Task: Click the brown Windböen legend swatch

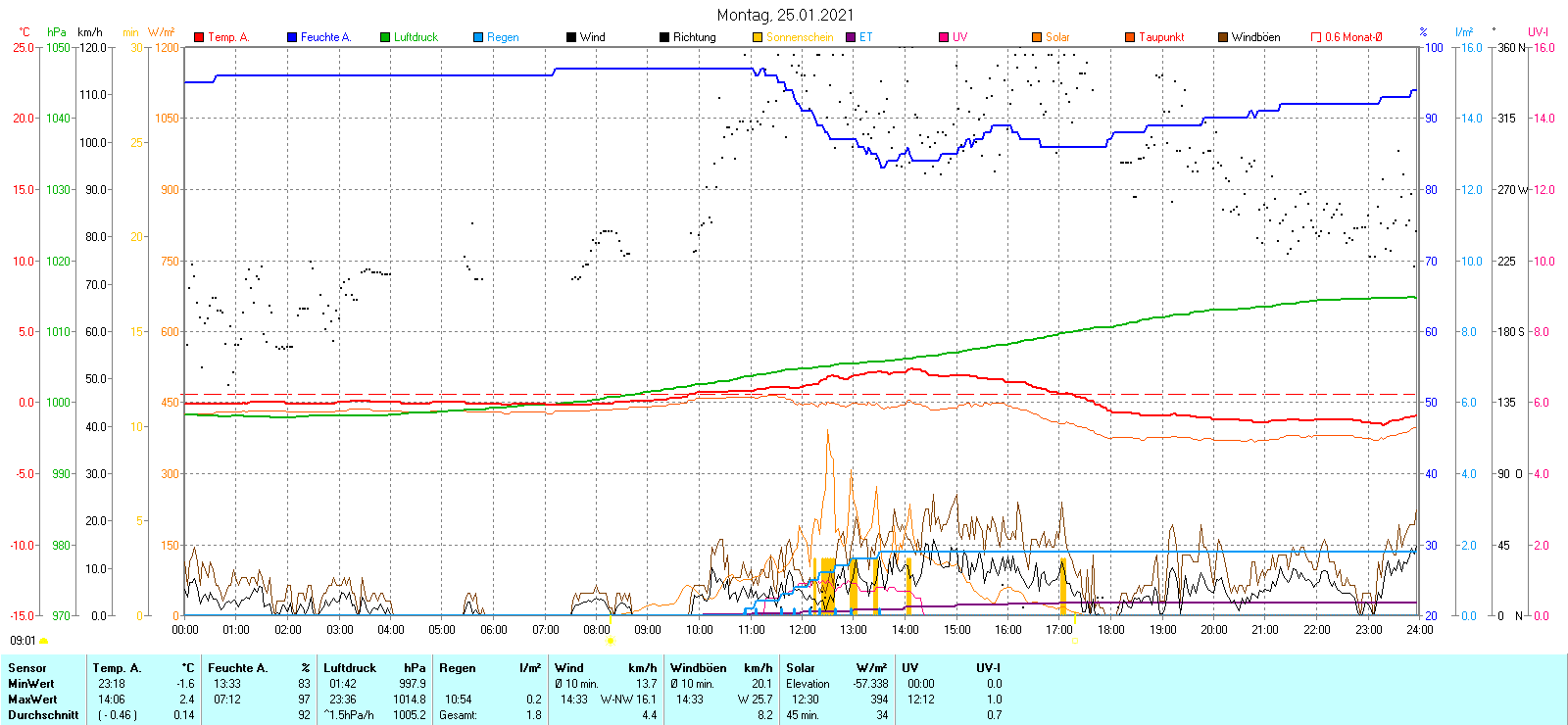Action: pos(1223,37)
